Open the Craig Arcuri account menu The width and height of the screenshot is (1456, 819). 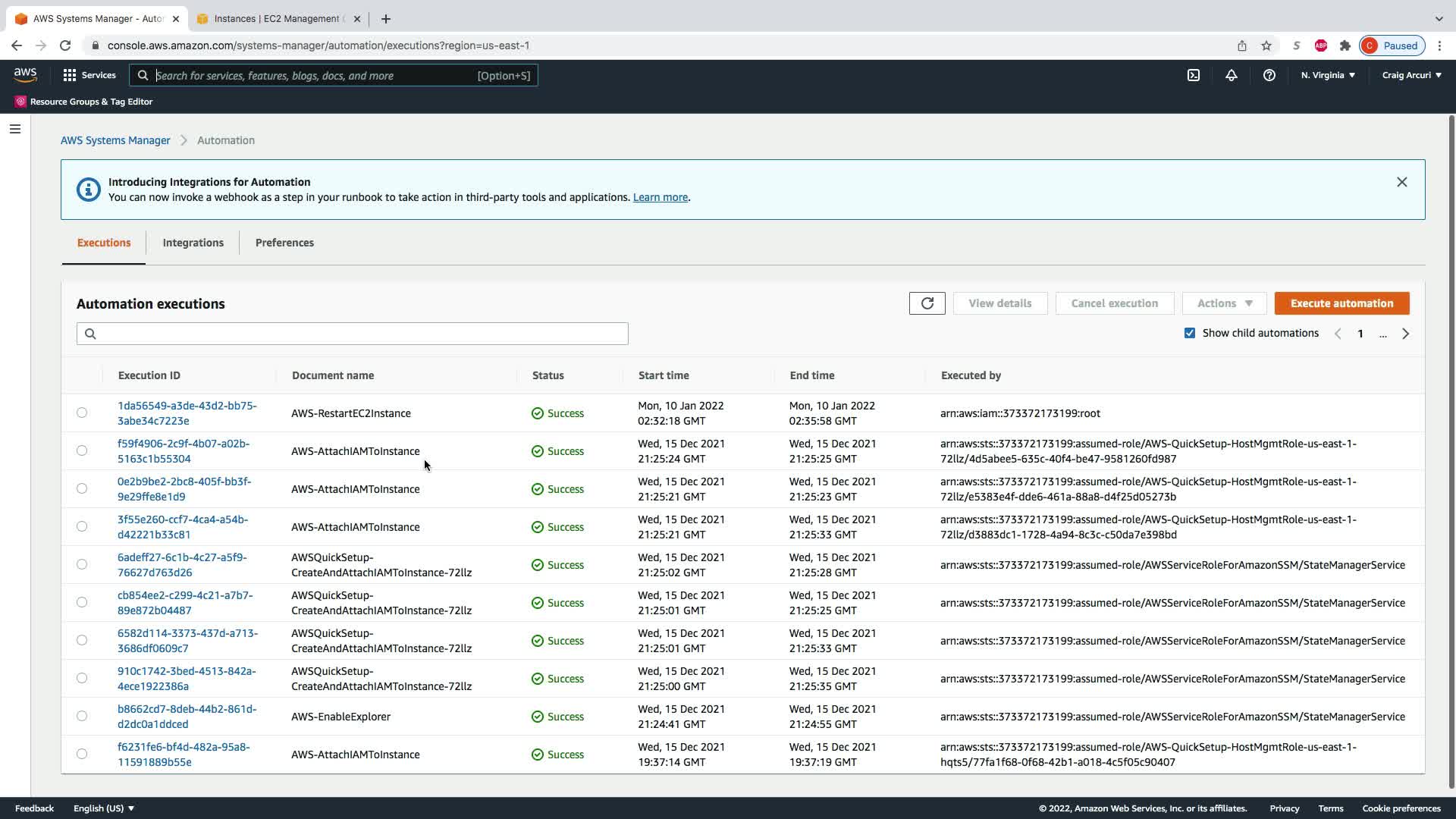(x=1411, y=75)
